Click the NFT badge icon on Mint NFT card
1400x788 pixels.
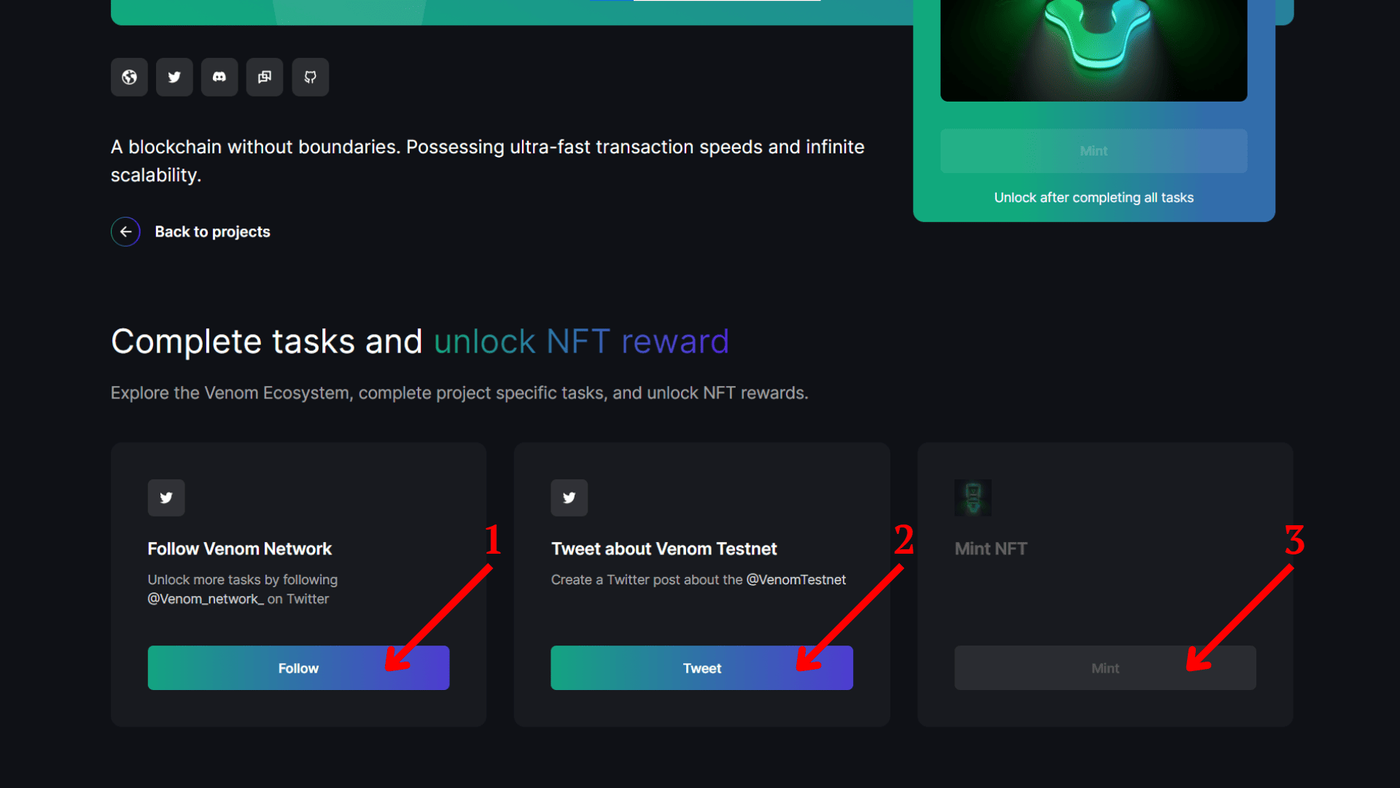click(x=972, y=497)
